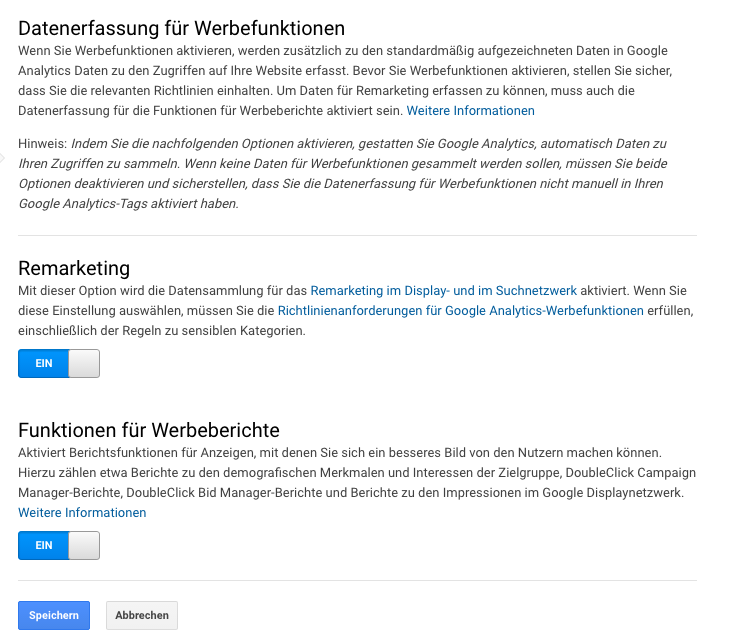Image resolution: width=744 pixels, height=639 pixels.
Task: Turn off the Remarketing EIN switch
Action: [x=59, y=363]
